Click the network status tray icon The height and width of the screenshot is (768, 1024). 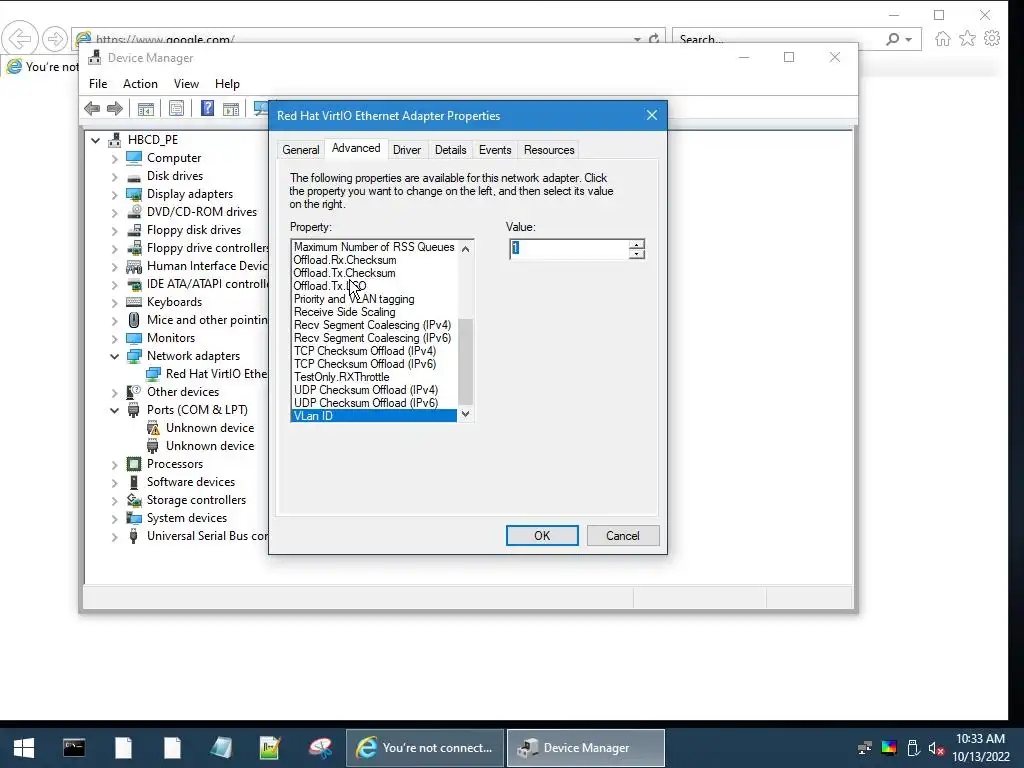coord(865,748)
